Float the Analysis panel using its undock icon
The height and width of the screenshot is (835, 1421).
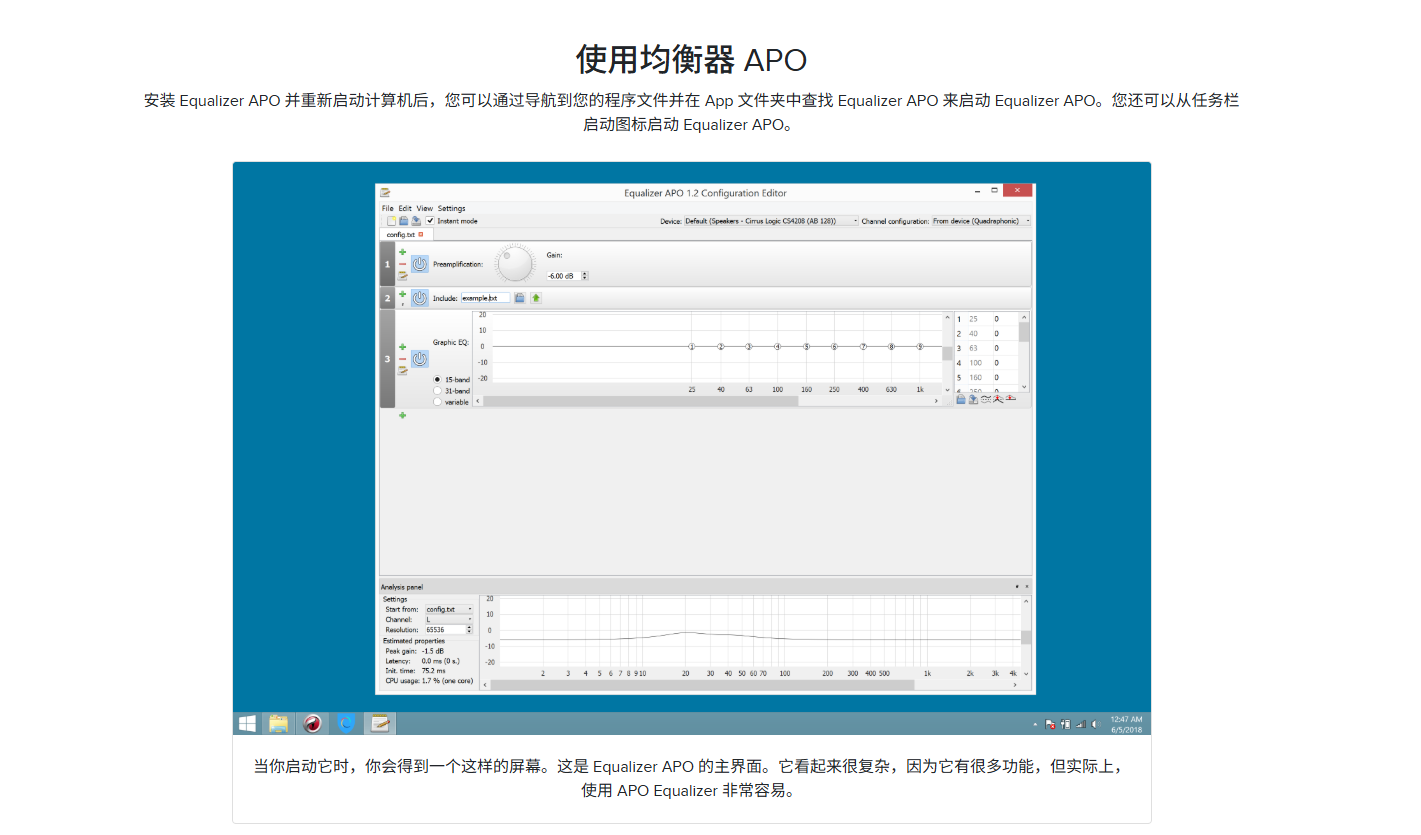tap(1017, 587)
